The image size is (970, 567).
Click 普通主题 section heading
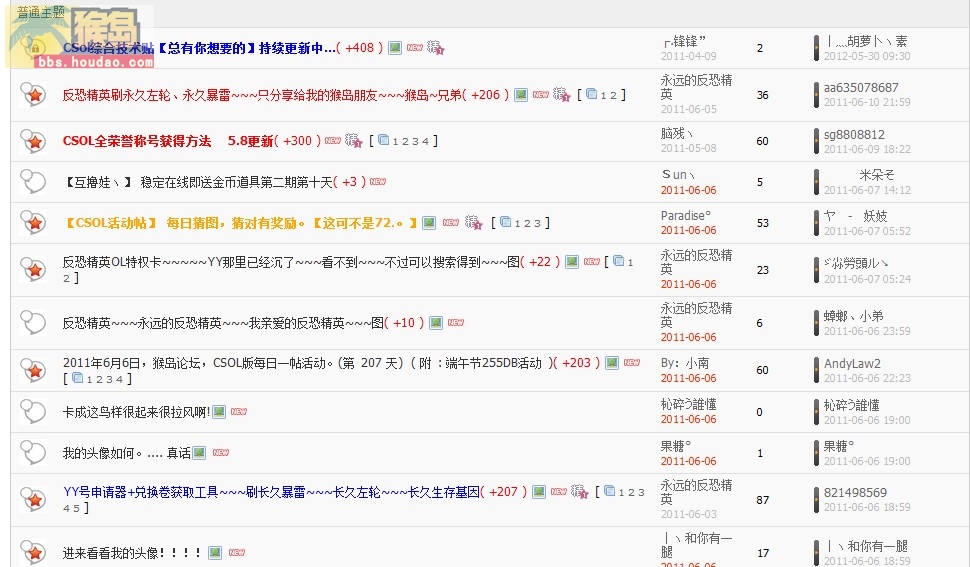(41, 12)
